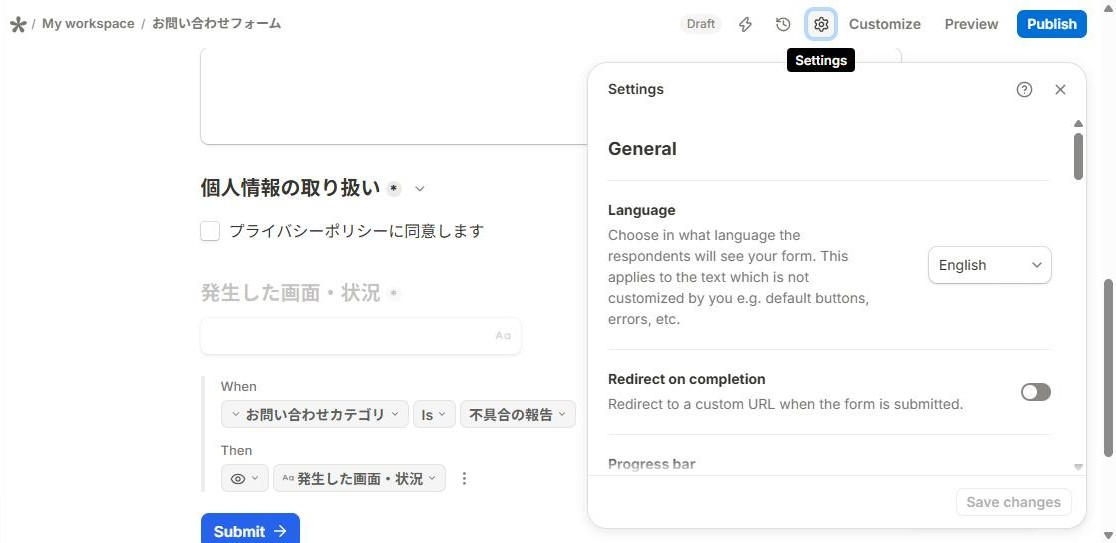
Task: Click the three-dot menu on Then row
Action: click(464, 478)
